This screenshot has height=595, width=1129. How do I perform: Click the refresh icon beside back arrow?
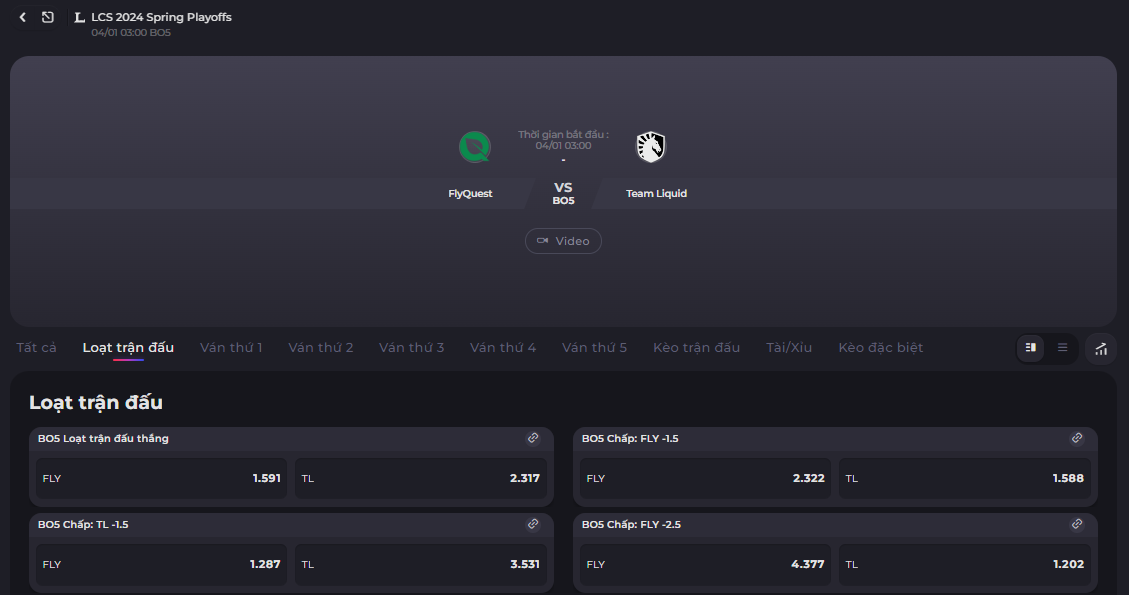(x=48, y=17)
